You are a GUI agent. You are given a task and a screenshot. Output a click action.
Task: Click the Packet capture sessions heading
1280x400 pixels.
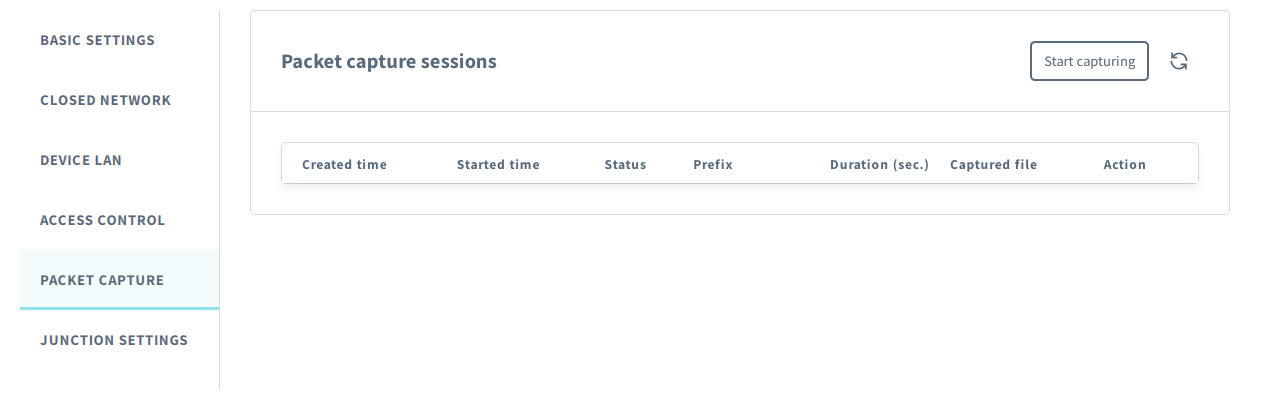click(x=389, y=61)
